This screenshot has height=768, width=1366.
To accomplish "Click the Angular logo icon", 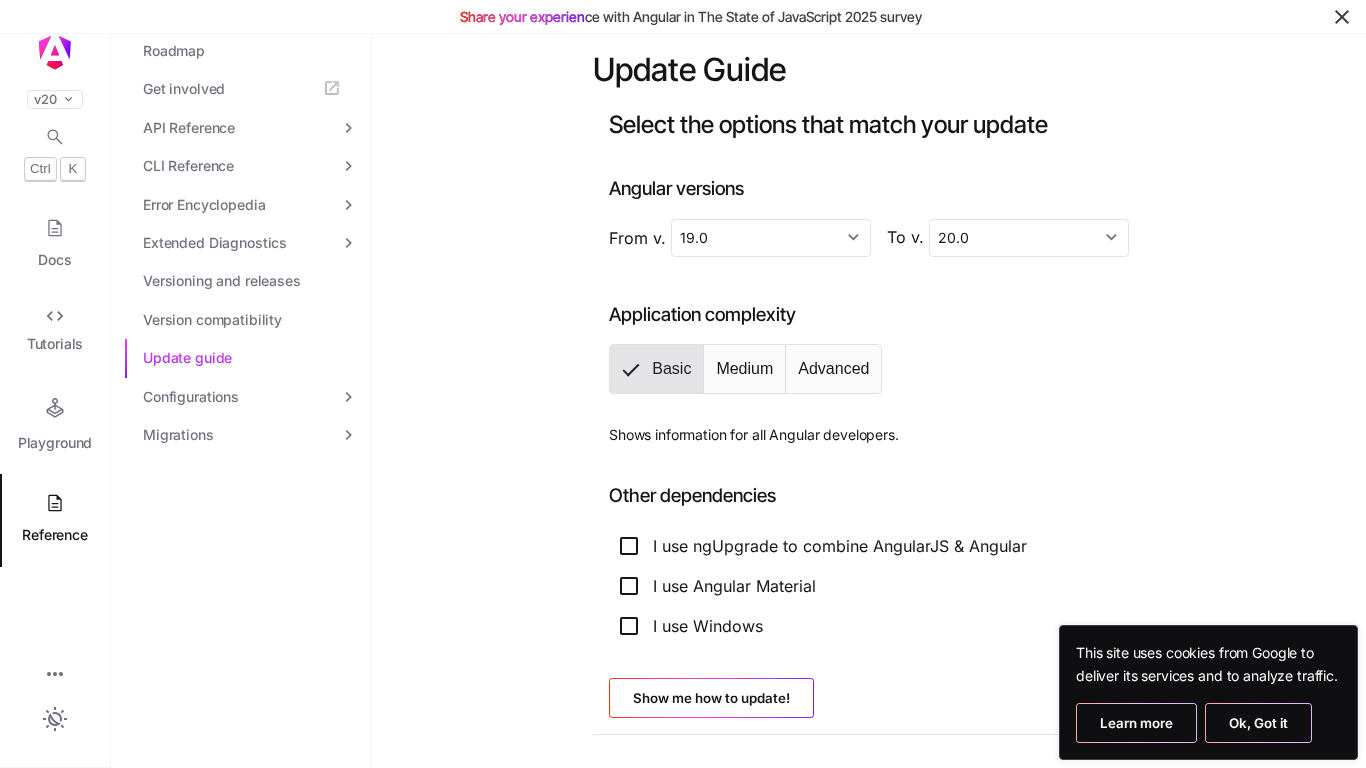I will [55, 52].
